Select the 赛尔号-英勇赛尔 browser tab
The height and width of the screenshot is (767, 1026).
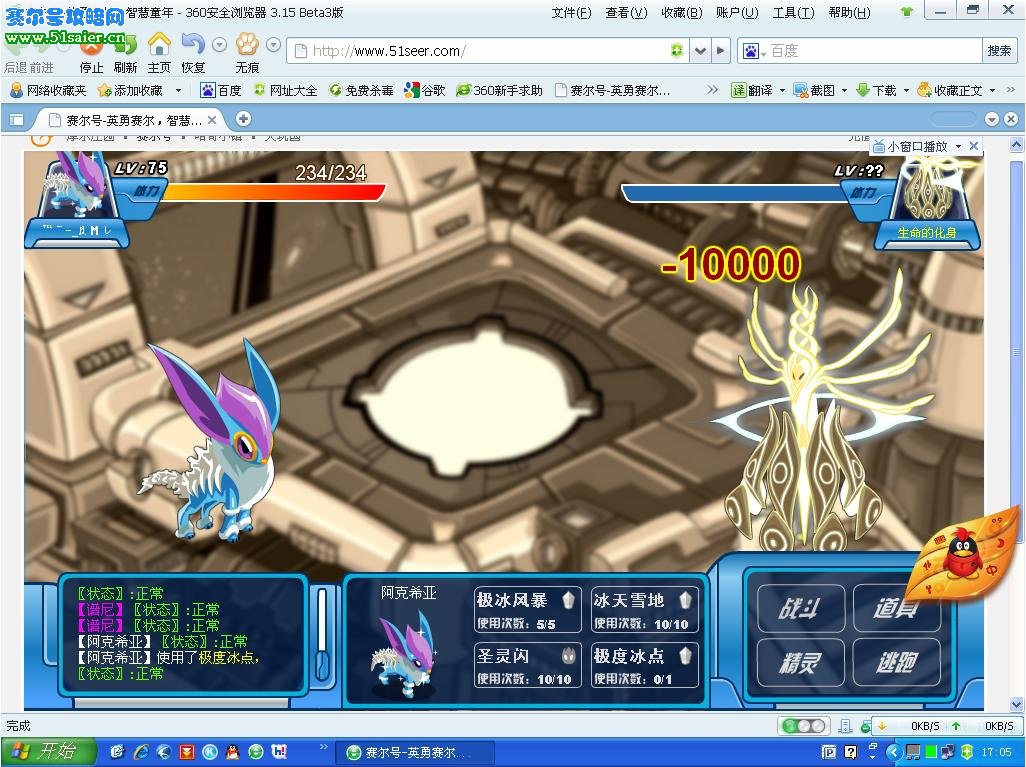pyautogui.click(x=132, y=120)
